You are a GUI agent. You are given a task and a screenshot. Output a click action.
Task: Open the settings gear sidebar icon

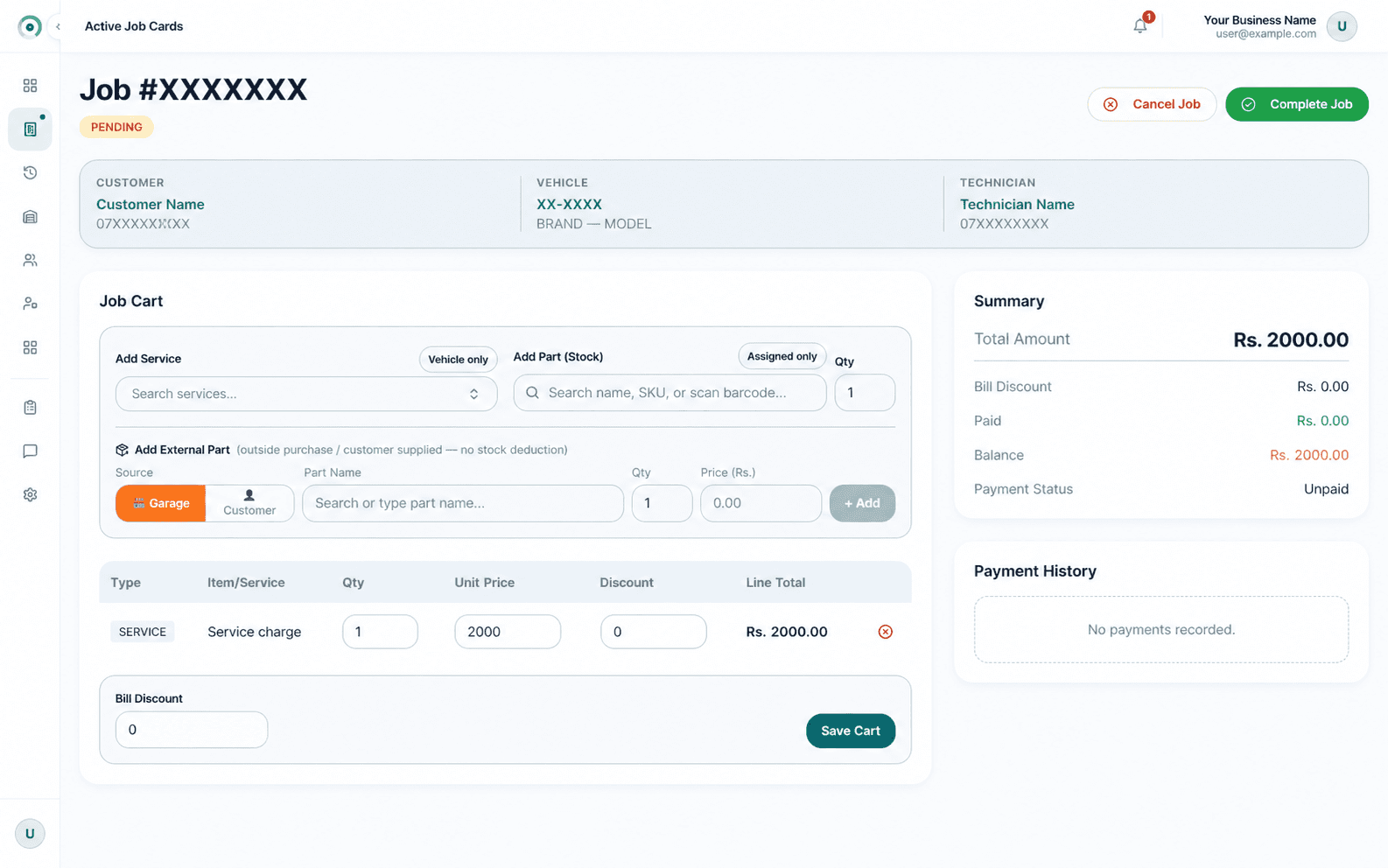click(x=30, y=494)
